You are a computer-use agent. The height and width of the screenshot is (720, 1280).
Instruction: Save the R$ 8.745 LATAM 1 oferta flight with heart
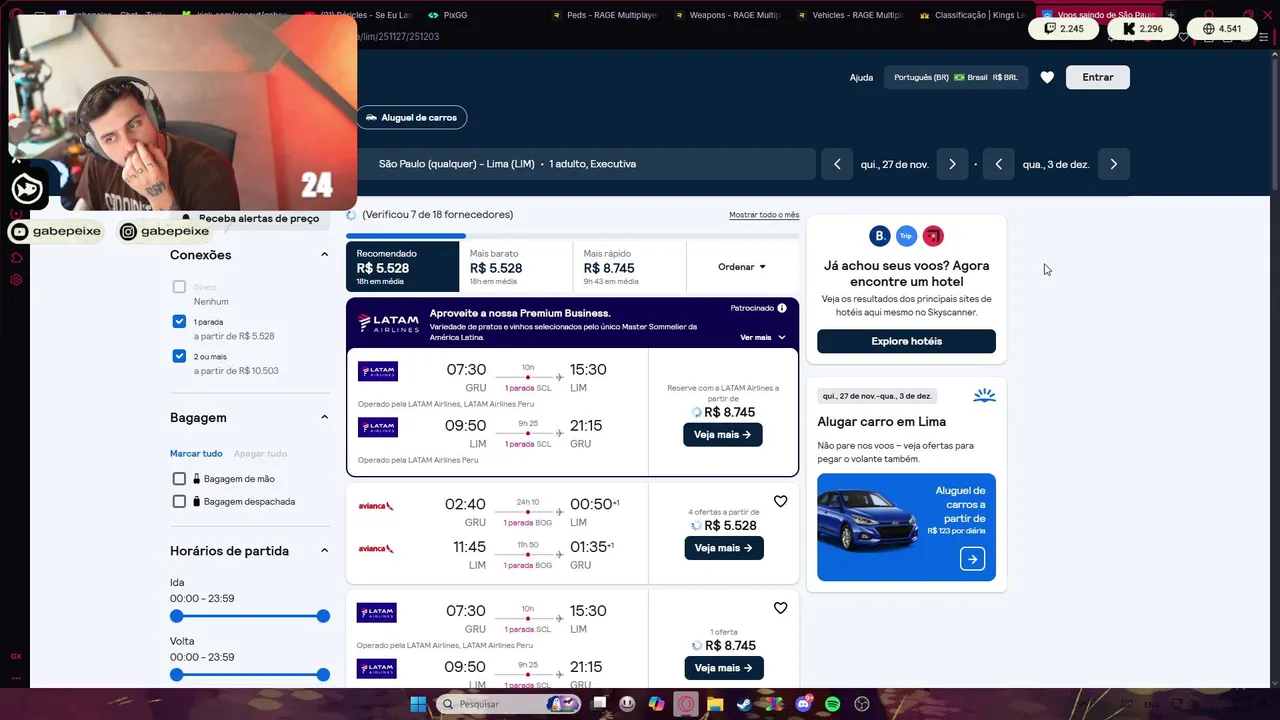point(781,608)
